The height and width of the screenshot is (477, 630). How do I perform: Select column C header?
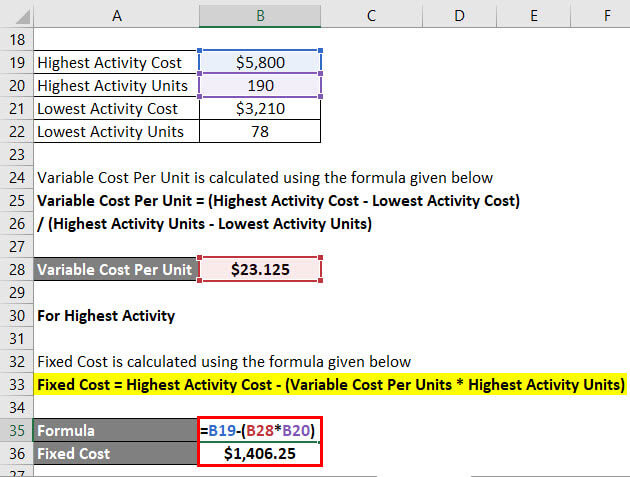372,16
